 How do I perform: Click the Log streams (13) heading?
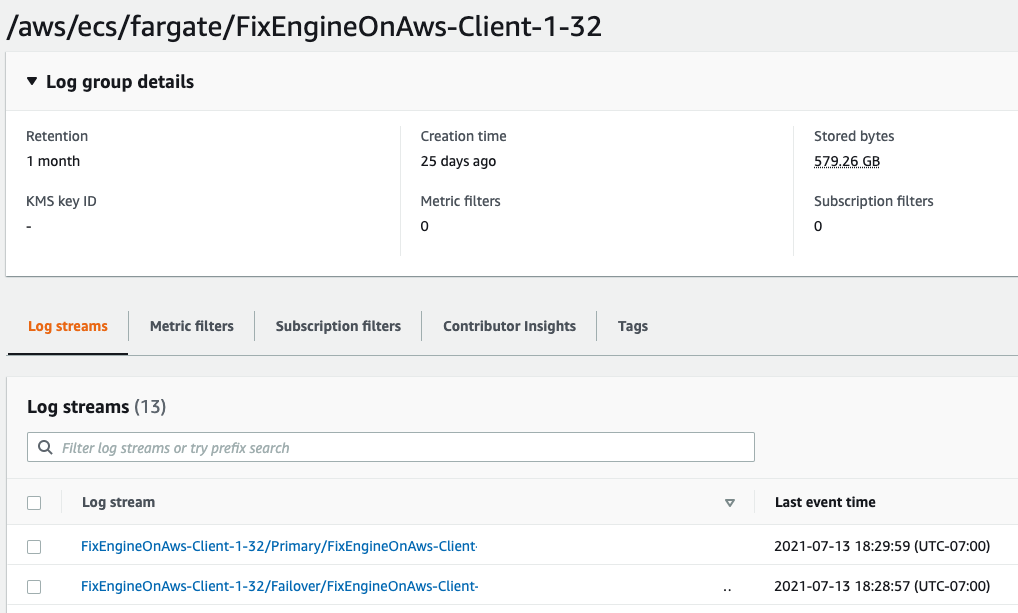tap(96, 407)
